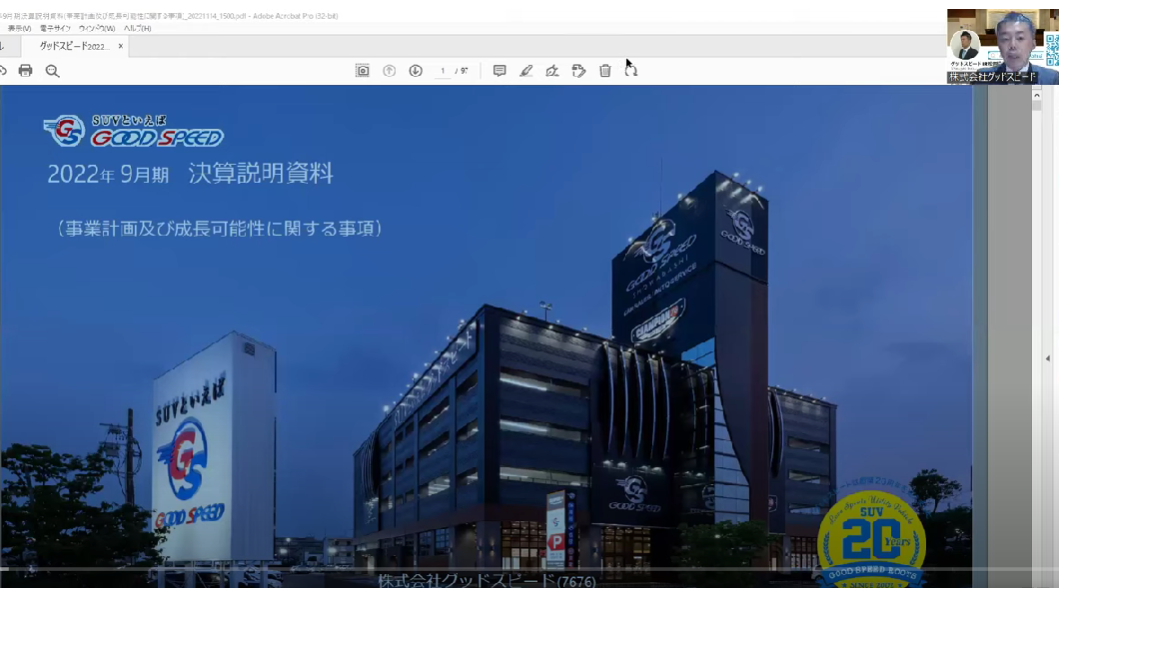Image resolution: width=1152 pixels, height=648 pixels.
Task: Click the 株式会社グッドスピード webcam caption
Action: point(992,76)
